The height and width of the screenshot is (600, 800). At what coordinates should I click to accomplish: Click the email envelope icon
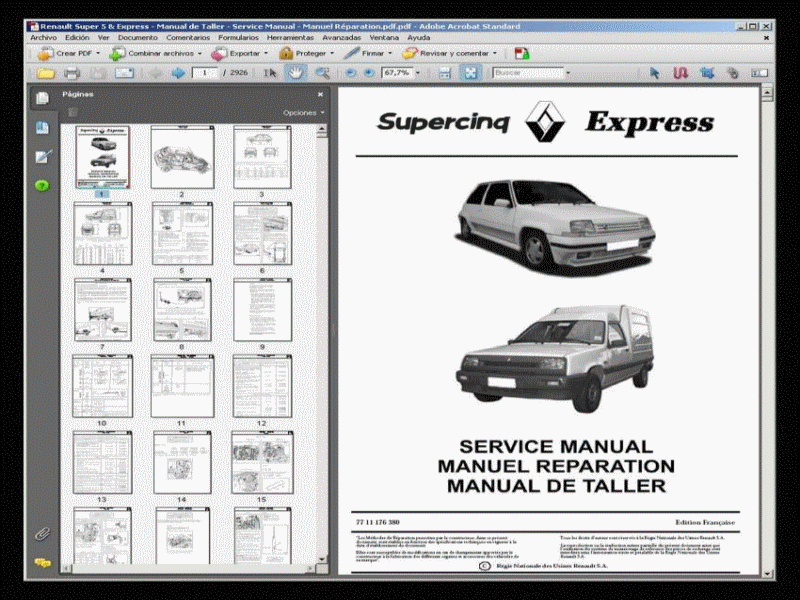point(124,73)
